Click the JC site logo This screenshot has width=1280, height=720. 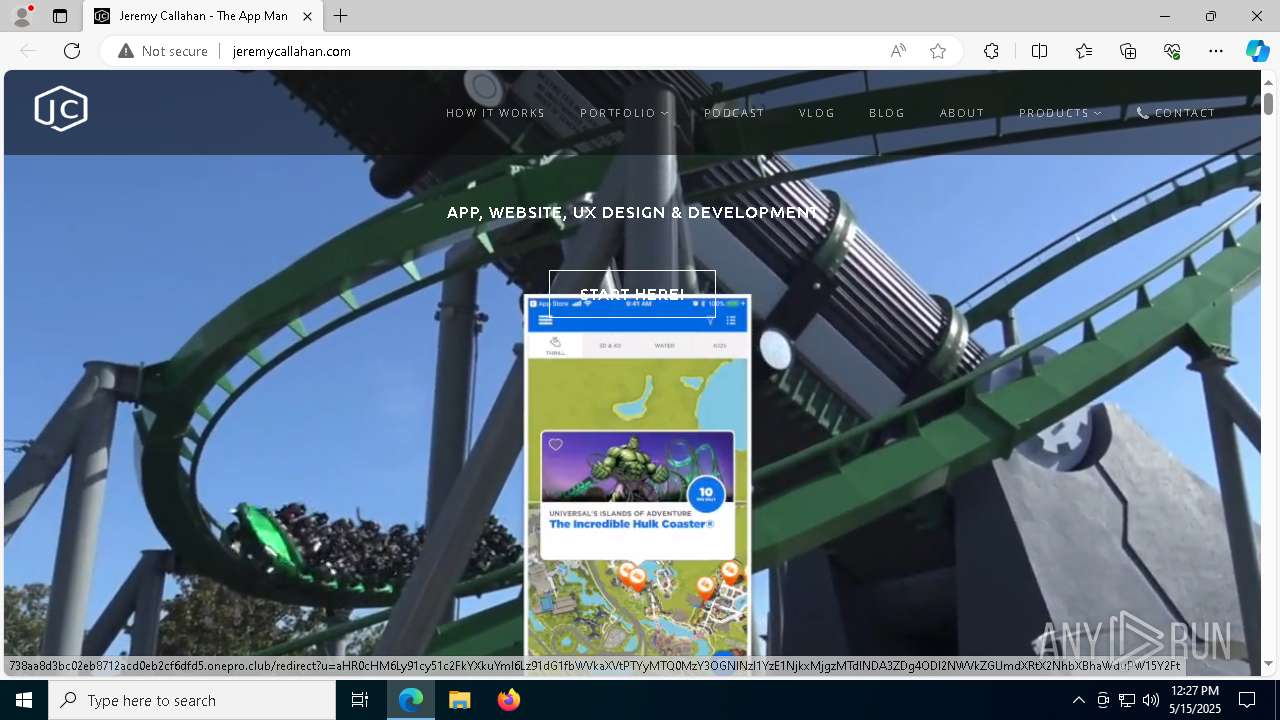(x=61, y=109)
